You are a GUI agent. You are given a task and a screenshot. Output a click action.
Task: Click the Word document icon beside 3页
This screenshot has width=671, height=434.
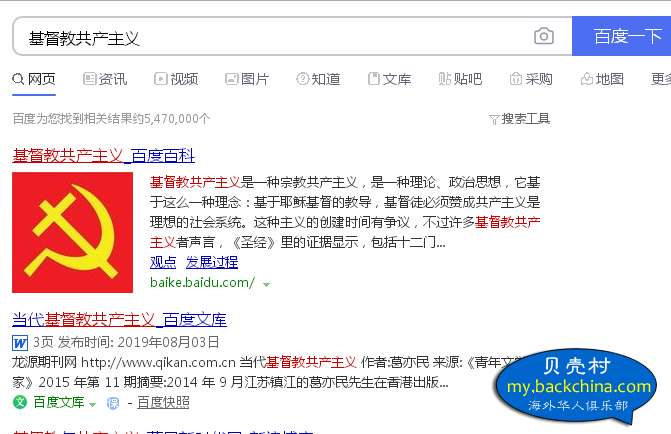pyautogui.click(x=20, y=343)
